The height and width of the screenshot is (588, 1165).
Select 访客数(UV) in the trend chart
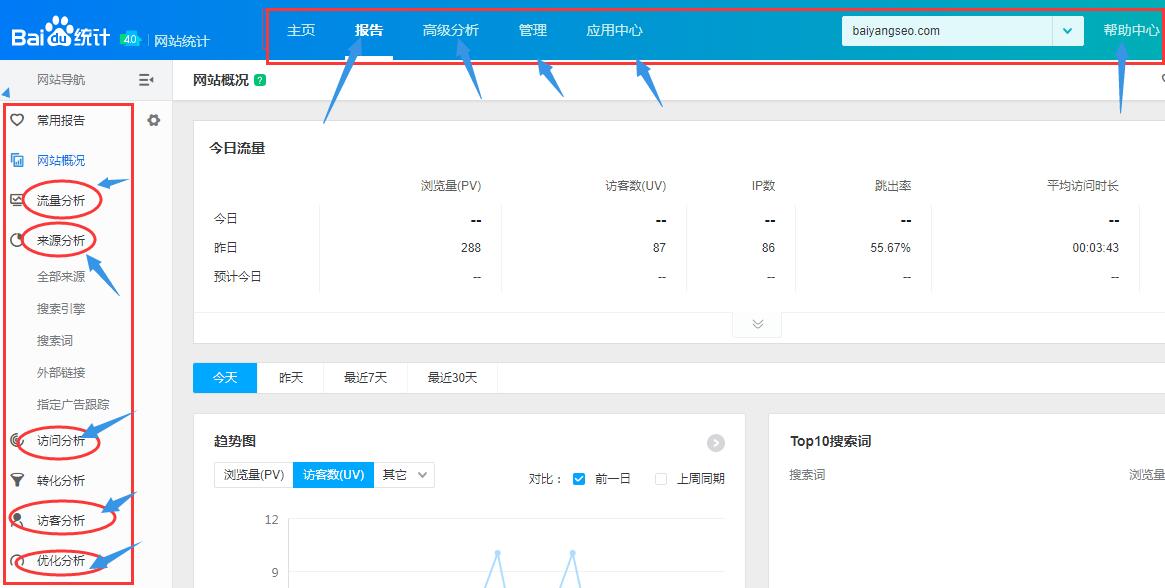click(x=334, y=475)
